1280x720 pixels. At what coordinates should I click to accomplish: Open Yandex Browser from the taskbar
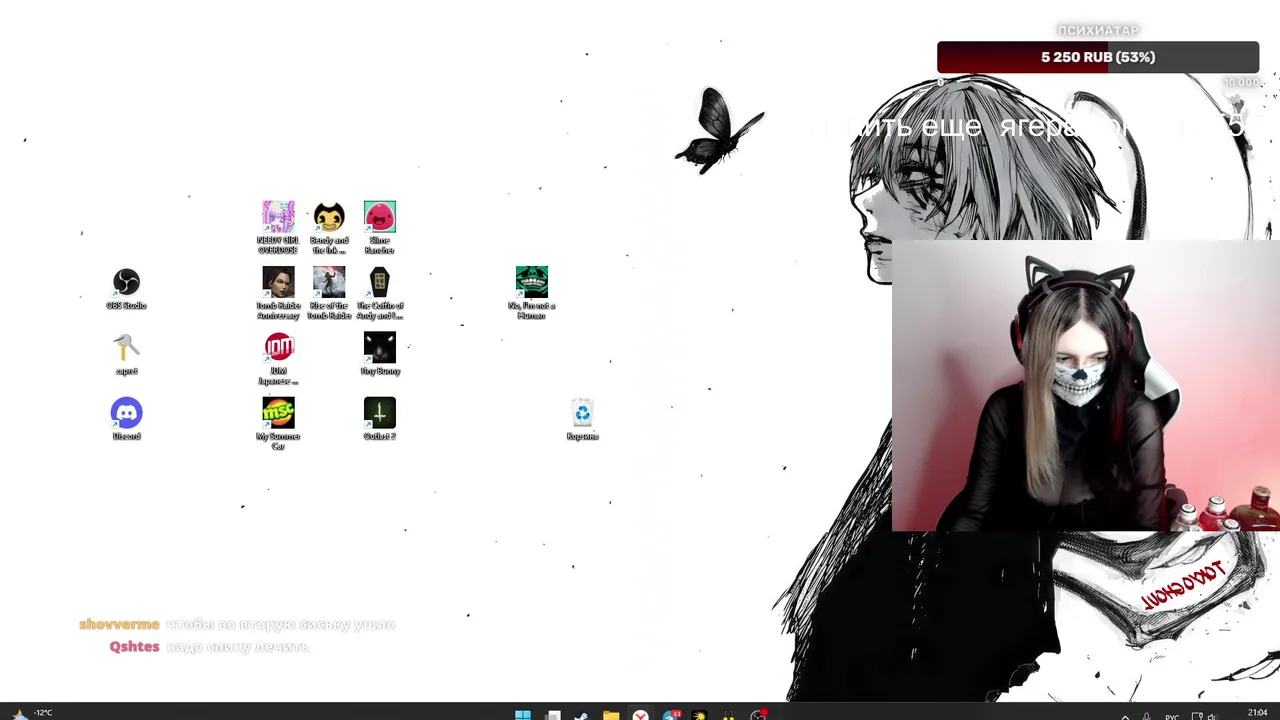tap(640, 714)
